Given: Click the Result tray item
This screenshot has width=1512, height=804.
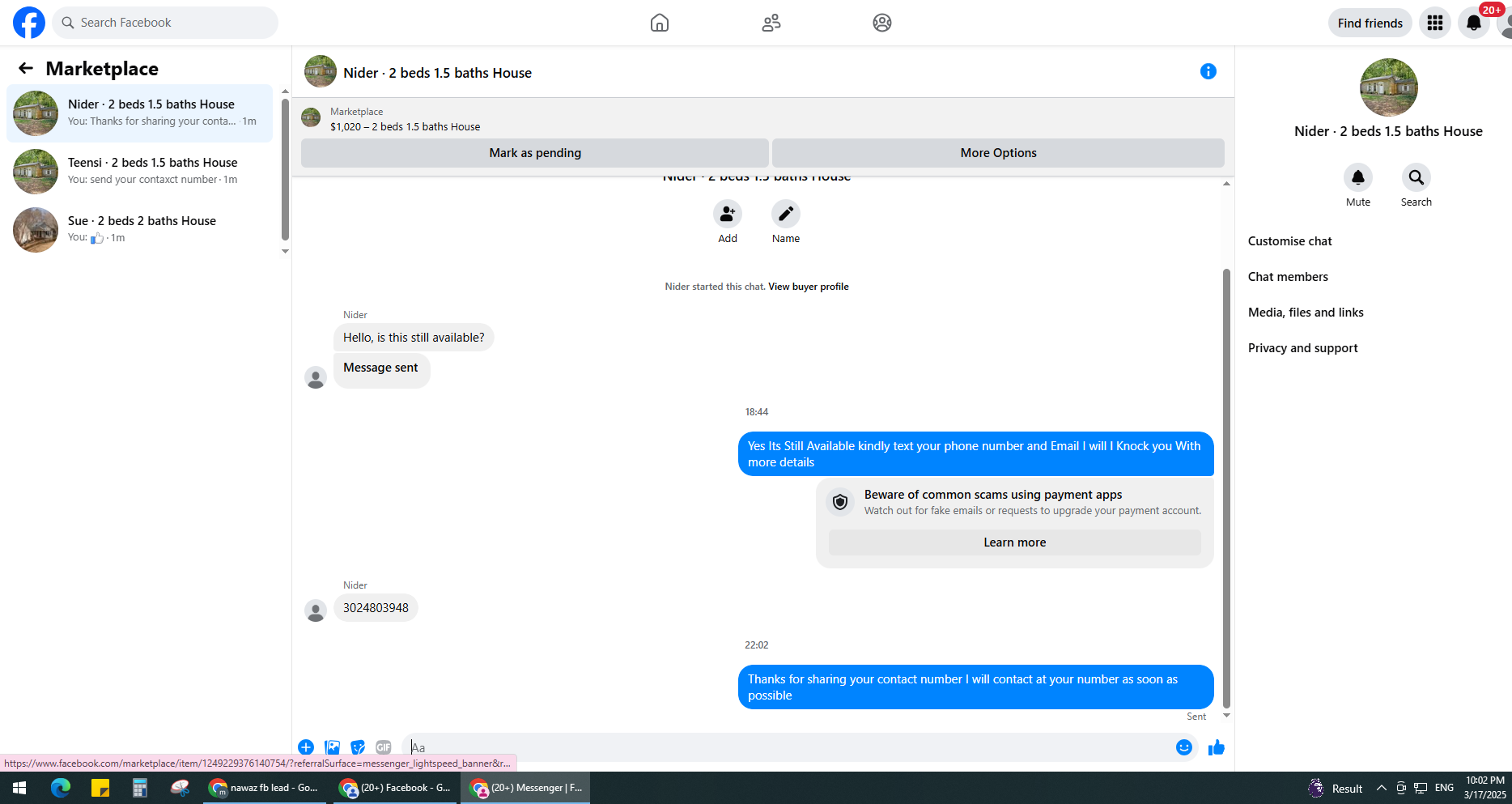Looking at the screenshot, I should (1336, 788).
